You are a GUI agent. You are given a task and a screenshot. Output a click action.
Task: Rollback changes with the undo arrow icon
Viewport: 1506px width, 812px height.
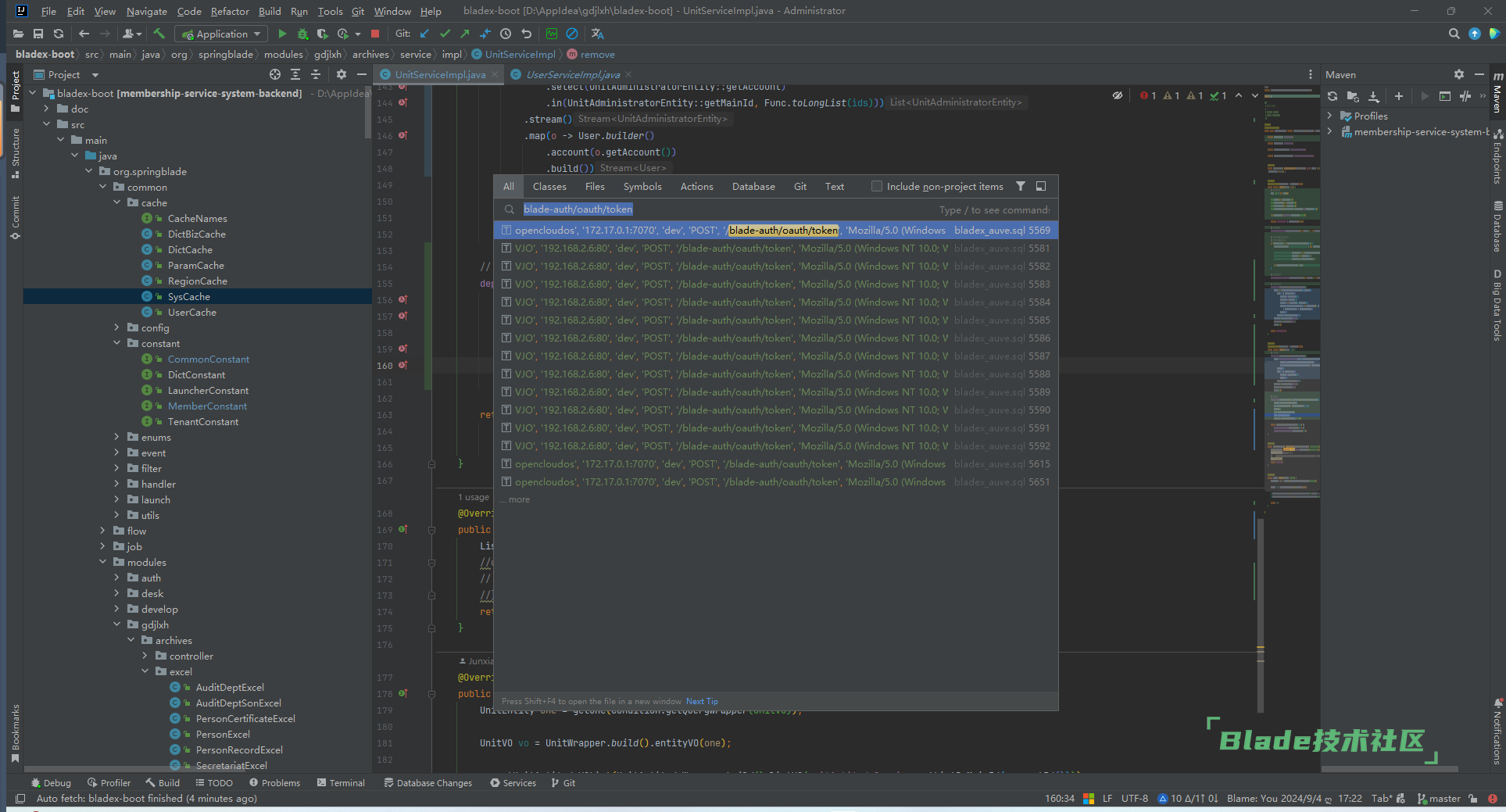click(x=526, y=34)
